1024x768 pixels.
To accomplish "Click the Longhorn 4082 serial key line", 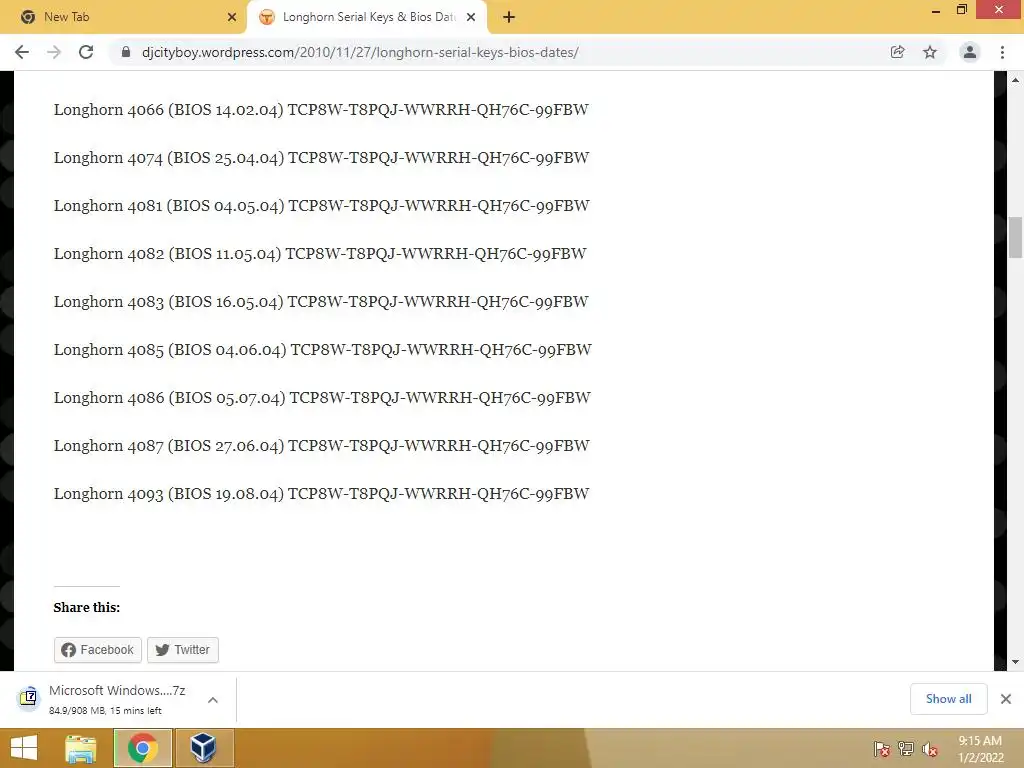I will coord(320,253).
